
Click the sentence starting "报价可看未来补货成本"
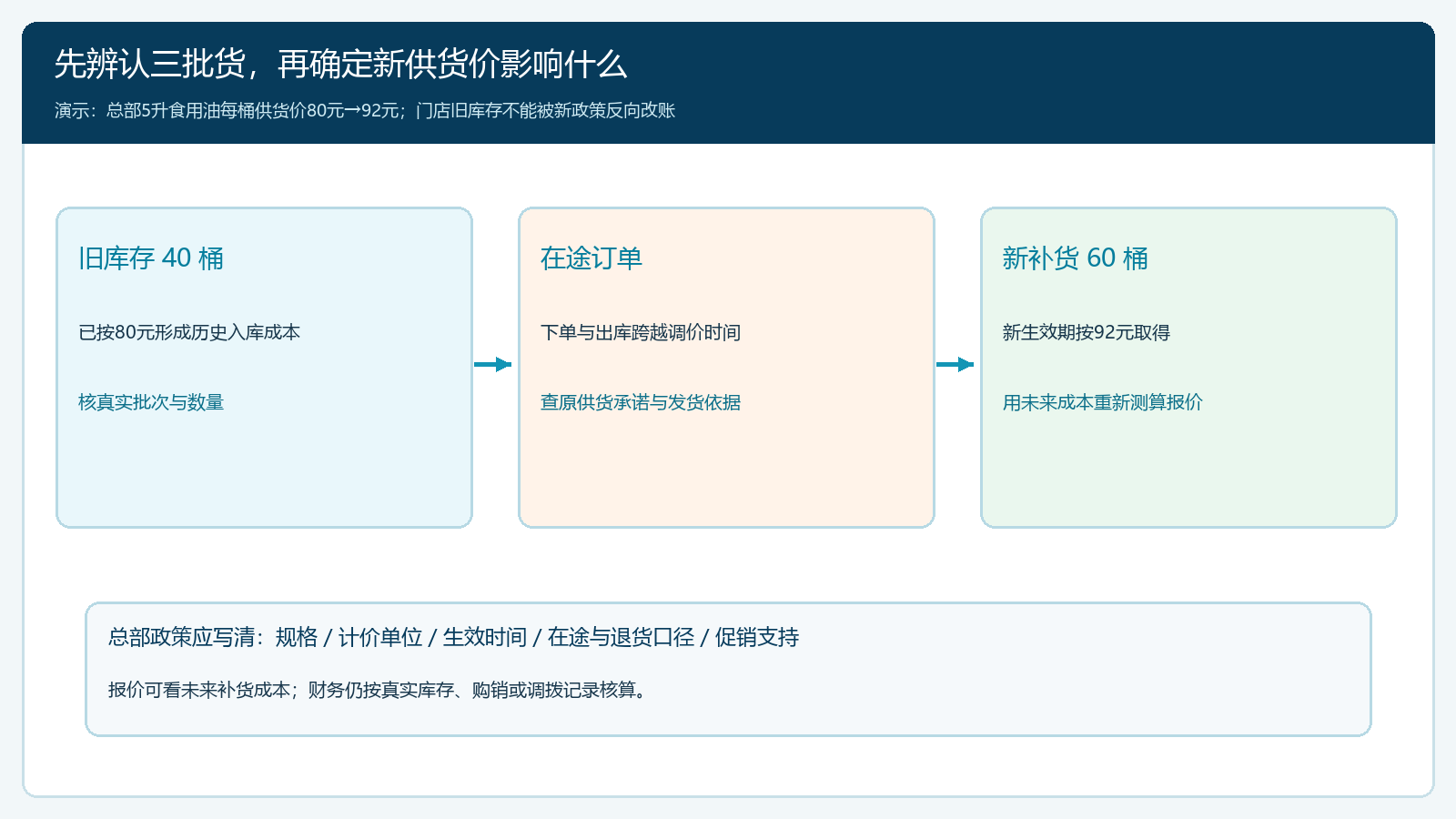(x=378, y=690)
